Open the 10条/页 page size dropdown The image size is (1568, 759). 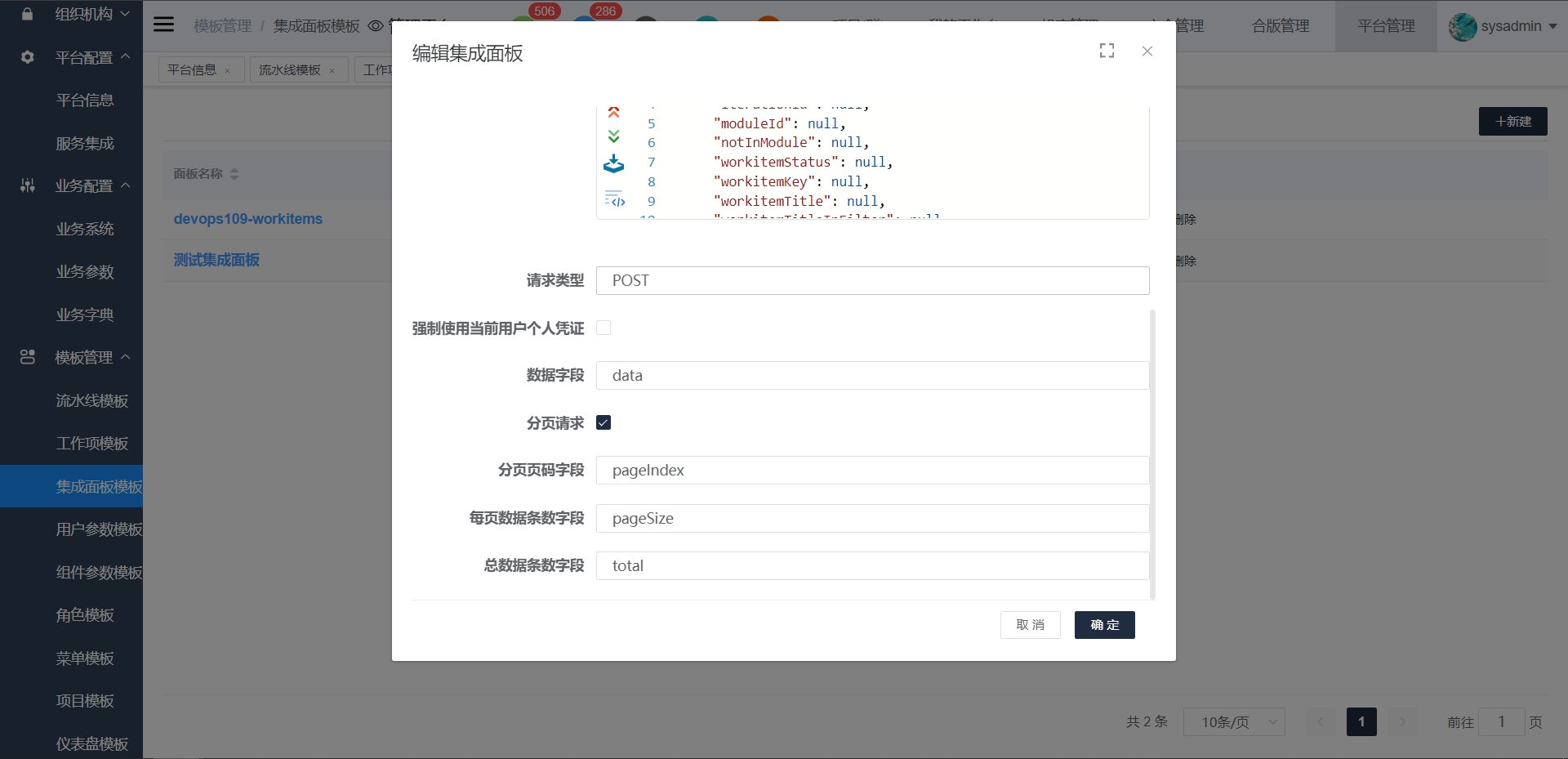[1233, 722]
